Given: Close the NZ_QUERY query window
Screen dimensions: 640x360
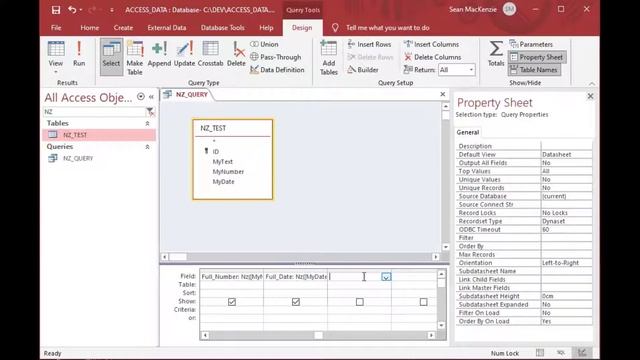Looking at the screenshot, I should point(442,94).
